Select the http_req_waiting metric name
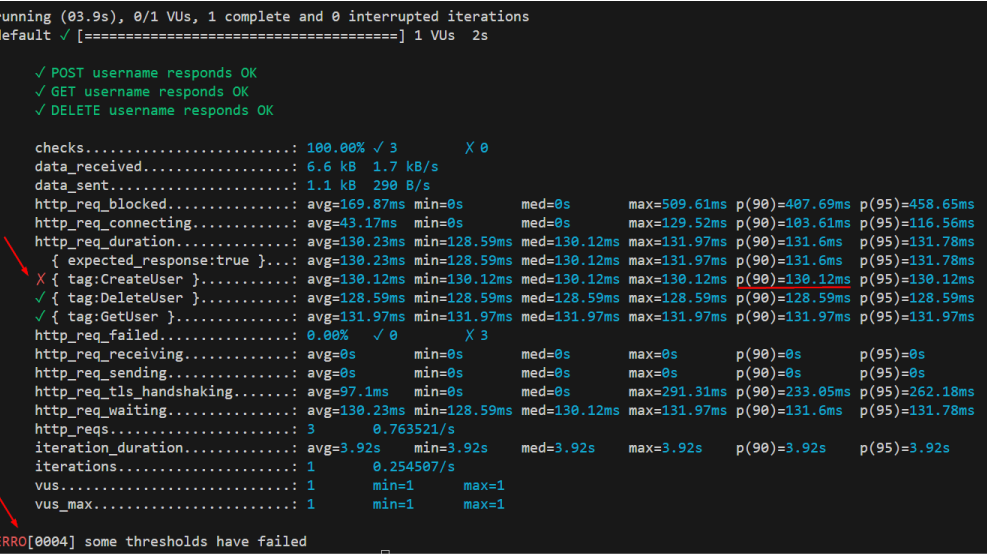Viewport: 987px width, 555px height. coord(101,411)
